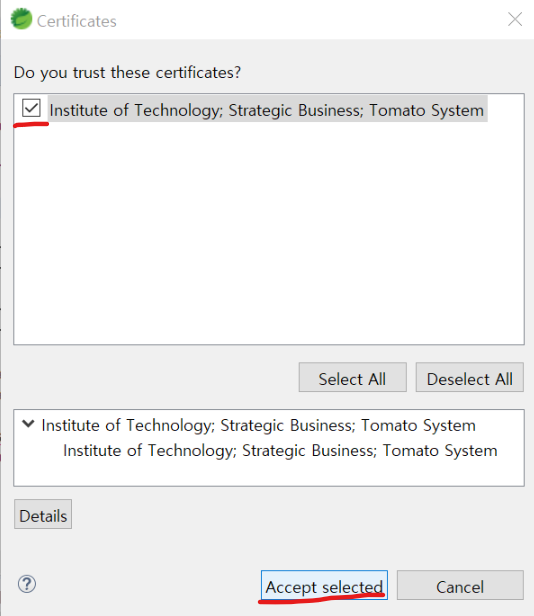Collapse the certificate chain tree root
This screenshot has width=534, height=616.
pyautogui.click(x=28, y=424)
